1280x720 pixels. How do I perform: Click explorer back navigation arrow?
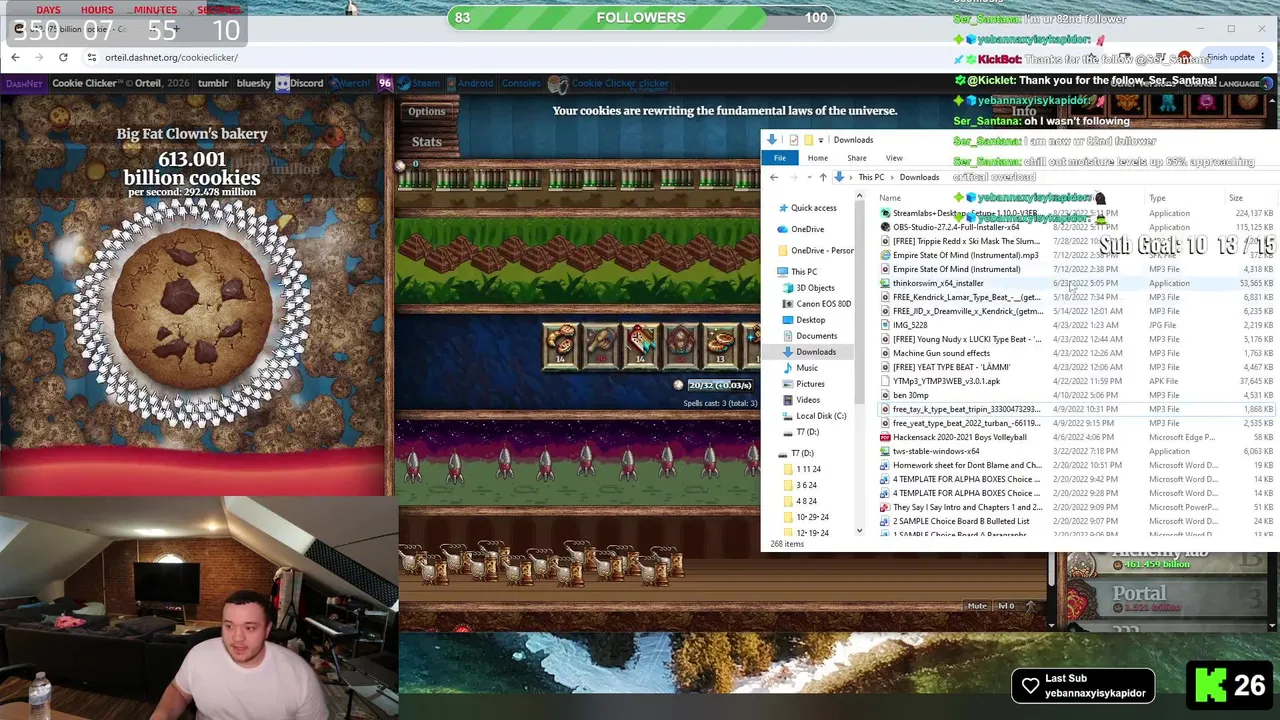(x=774, y=177)
